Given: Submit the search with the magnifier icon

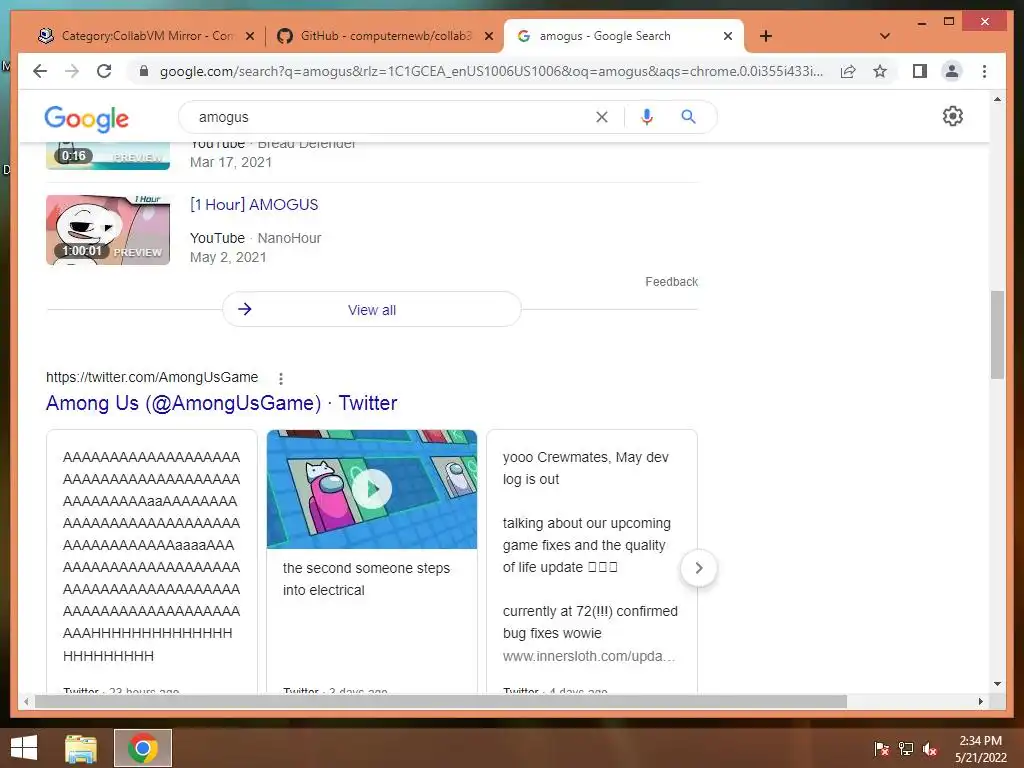Looking at the screenshot, I should (688, 117).
